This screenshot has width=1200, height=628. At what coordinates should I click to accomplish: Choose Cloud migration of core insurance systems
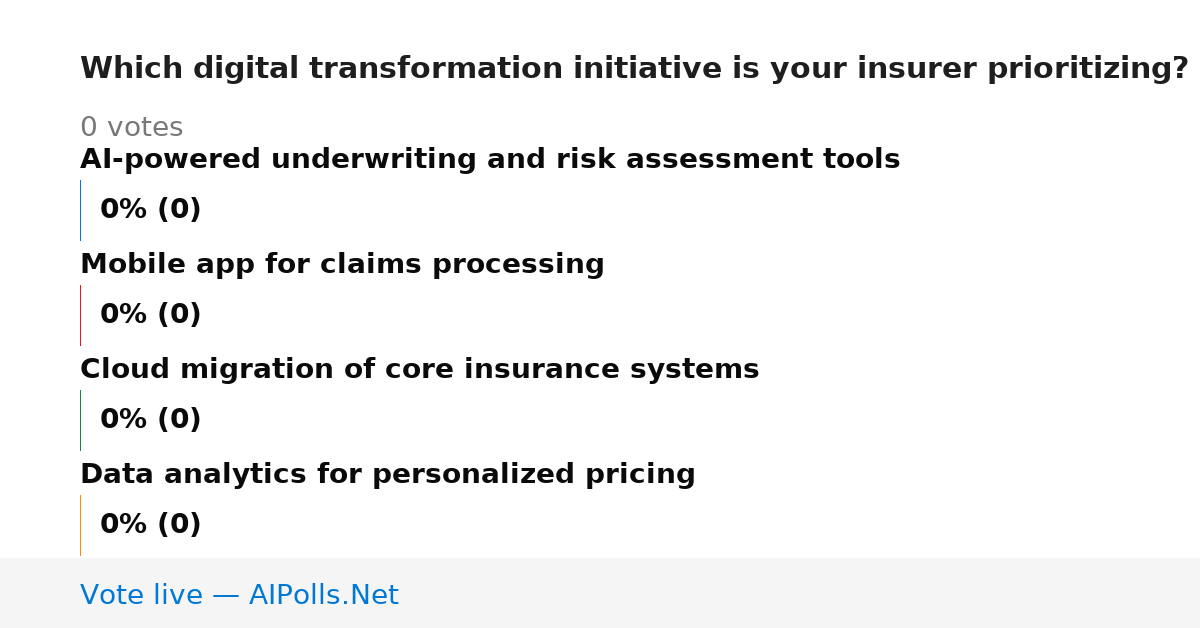[x=420, y=370]
